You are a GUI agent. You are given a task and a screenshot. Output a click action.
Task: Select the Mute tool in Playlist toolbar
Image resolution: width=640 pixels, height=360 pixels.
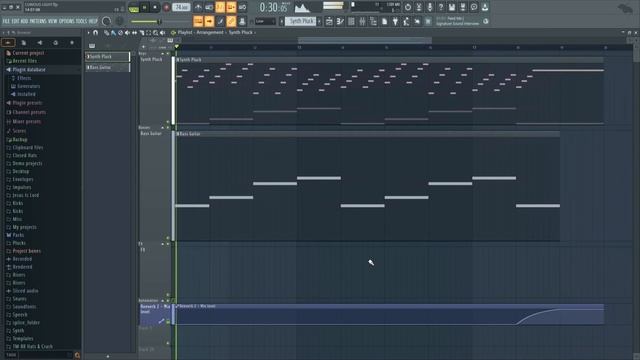click(x=127, y=33)
